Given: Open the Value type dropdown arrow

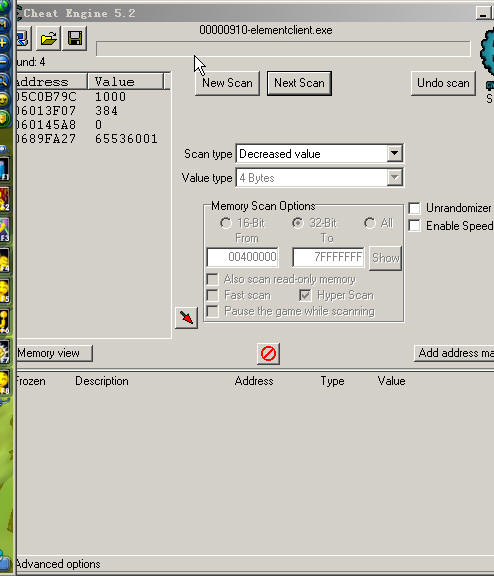Looking at the screenshot, I should [394, 178].
